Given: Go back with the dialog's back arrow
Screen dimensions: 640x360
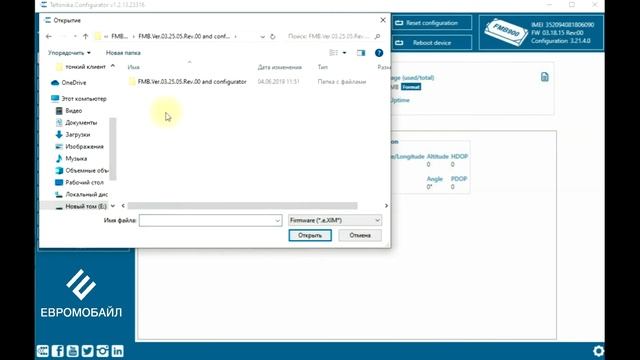Looking at the screenshot, I should coord(49,36).
